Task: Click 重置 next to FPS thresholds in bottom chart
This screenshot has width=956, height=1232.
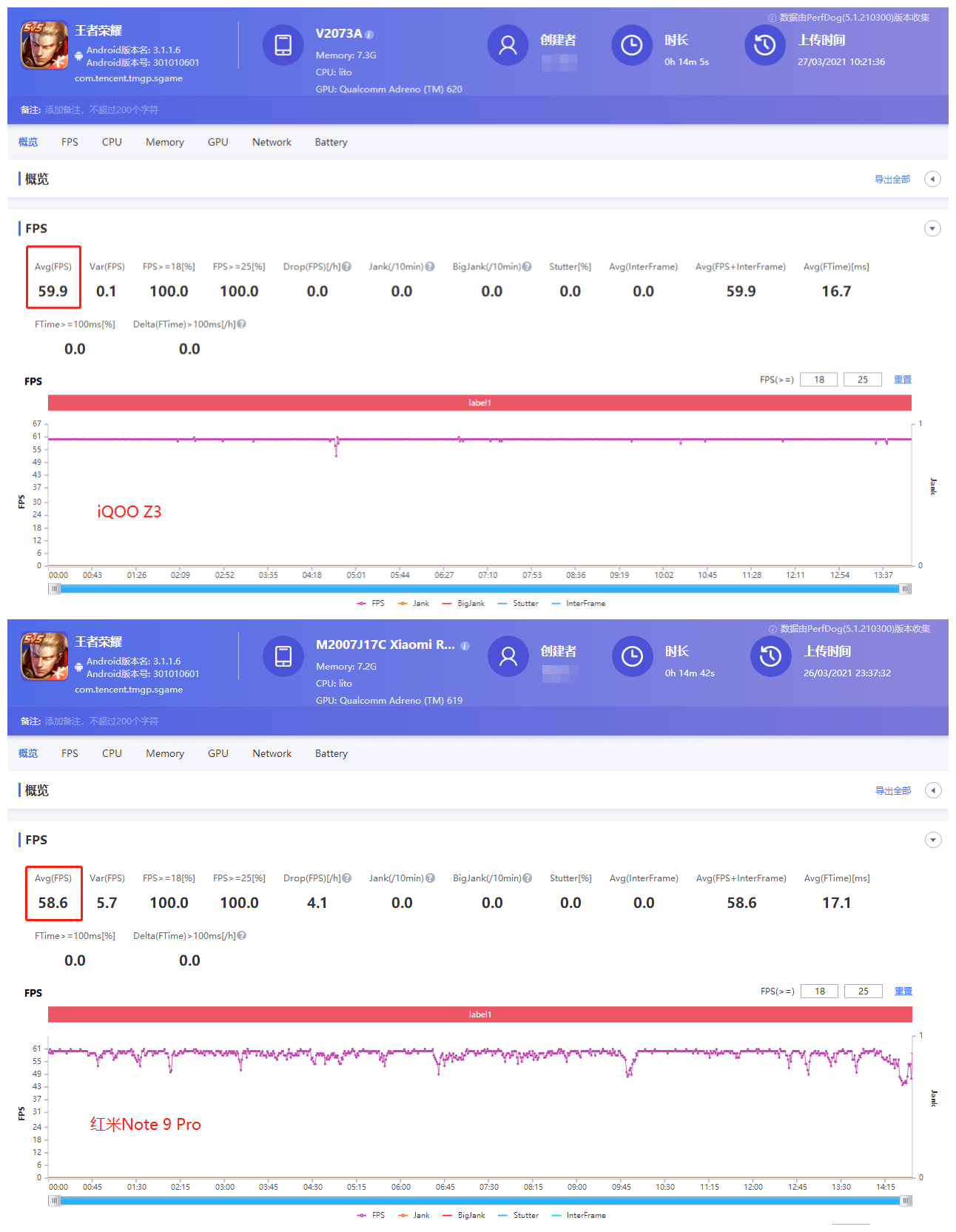Action: click(x=903, y=991)
